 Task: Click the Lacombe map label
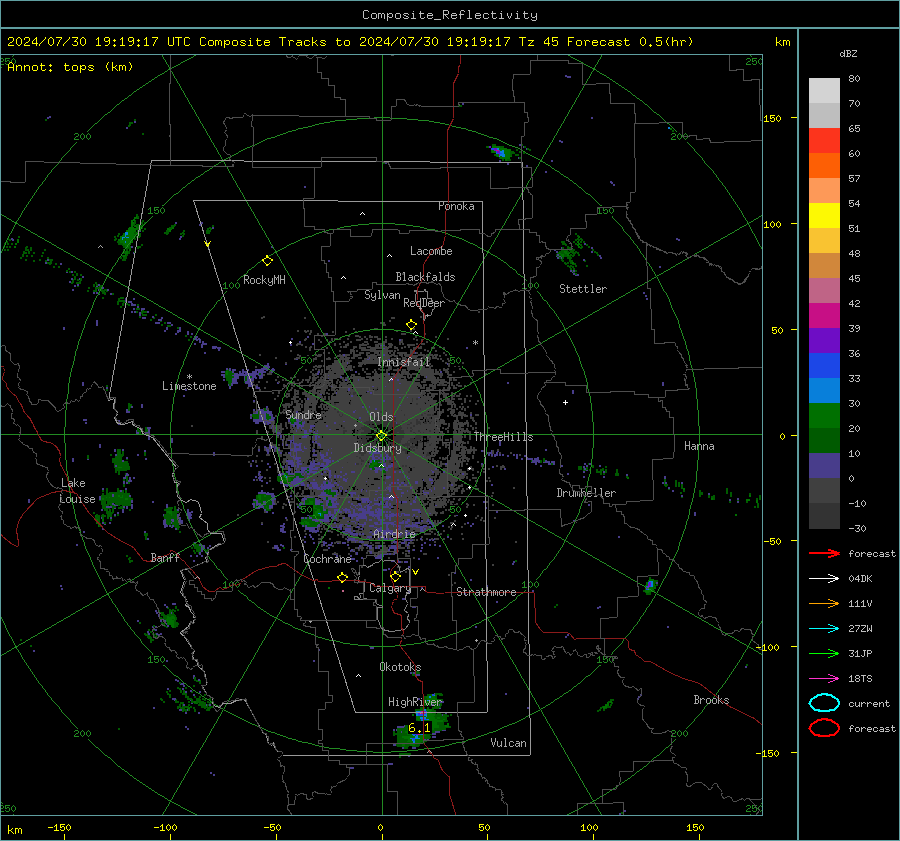tap(431, 251)
